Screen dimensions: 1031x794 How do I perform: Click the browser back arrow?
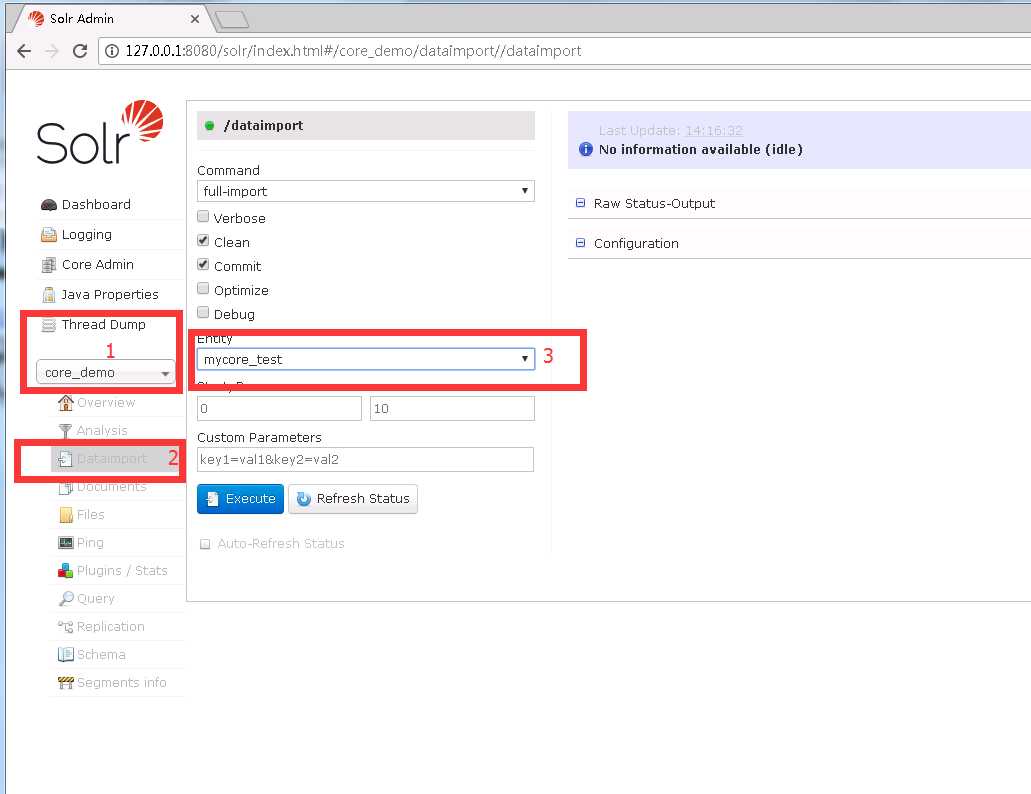(x=24, y=51)
